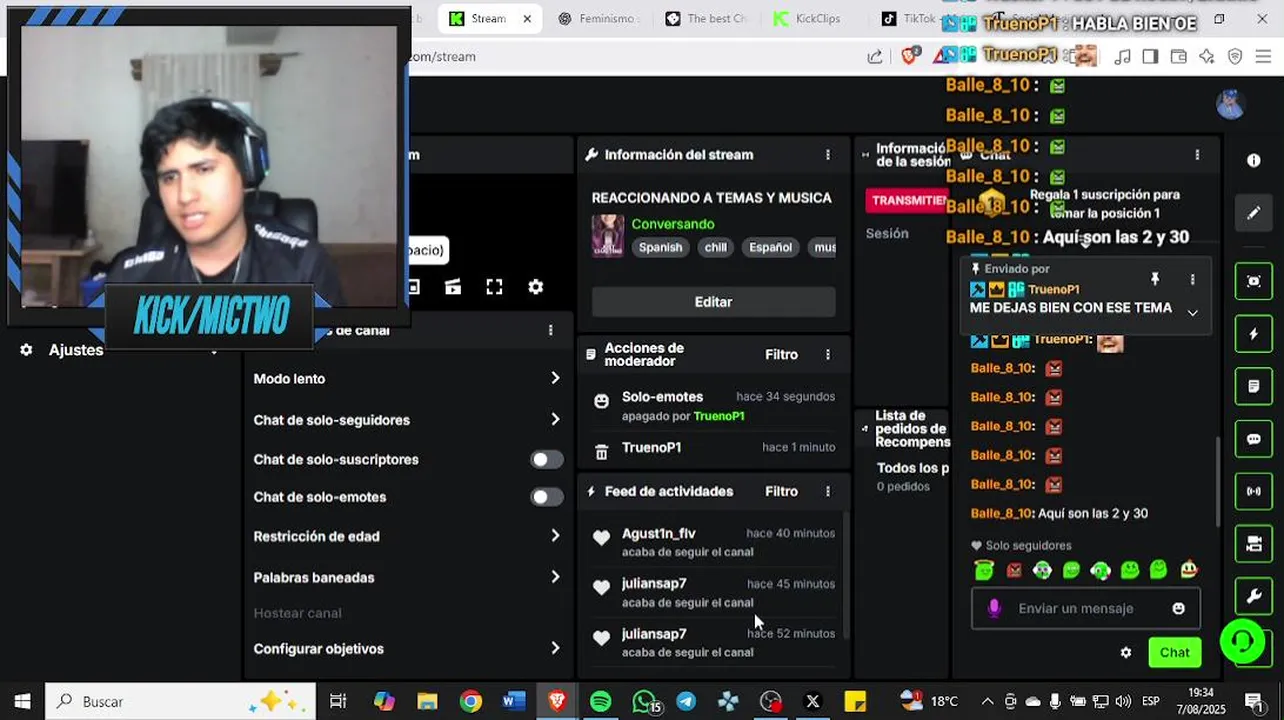Enter fullscreen on the stream preview

click(x=494, y=287)
